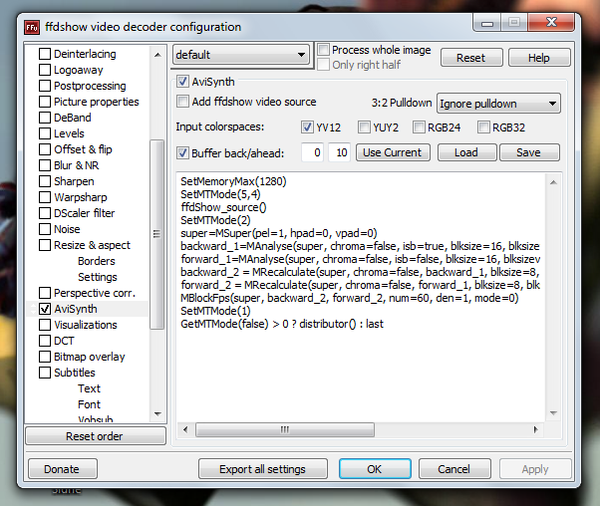Enable the Bitmap overlay checkbox
The height and width of the screenshot is (506, 600).
45,357
